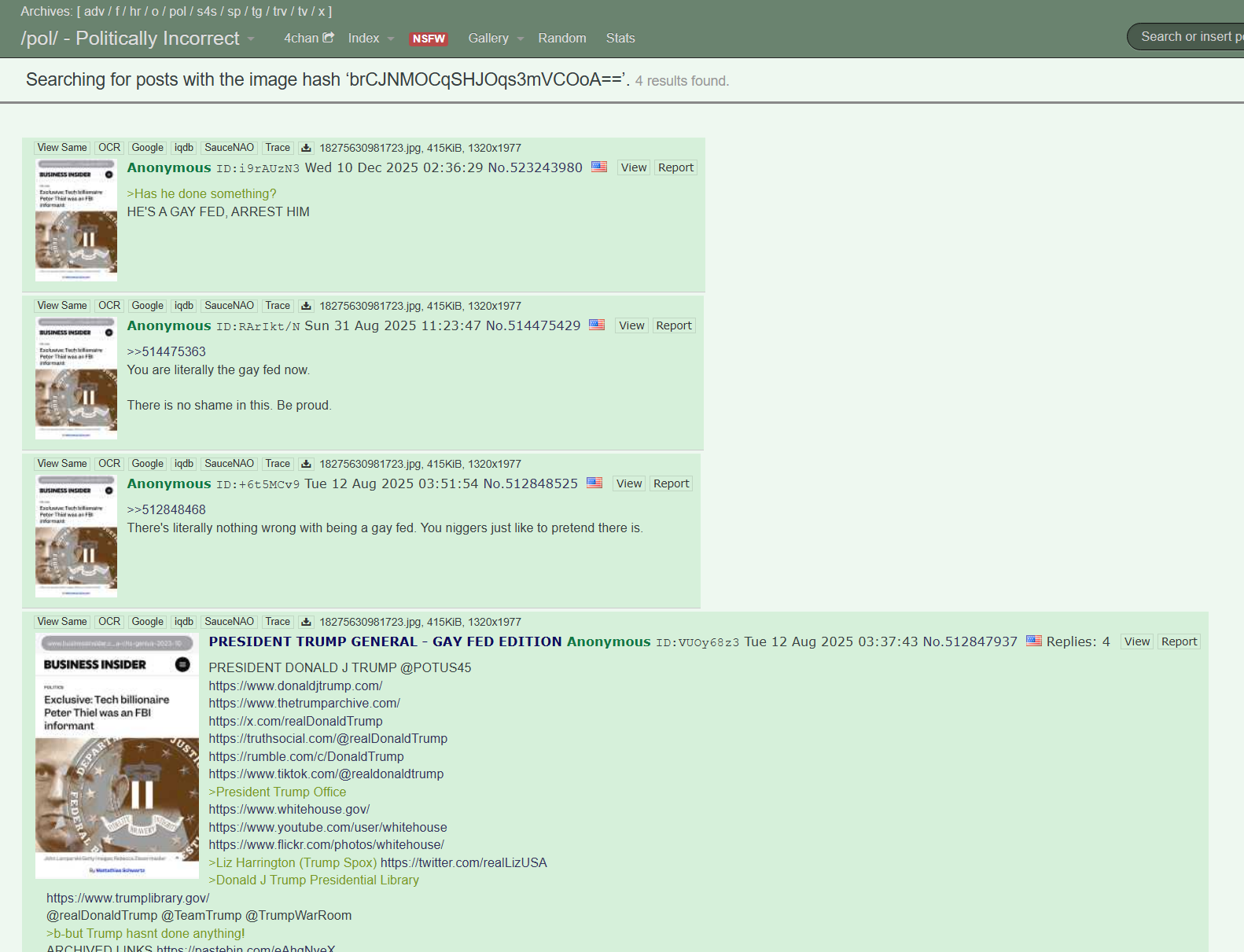The image size is (1244, 952).
Task: Search iqdb for post No.523243980 image
Action: (184, 148)
